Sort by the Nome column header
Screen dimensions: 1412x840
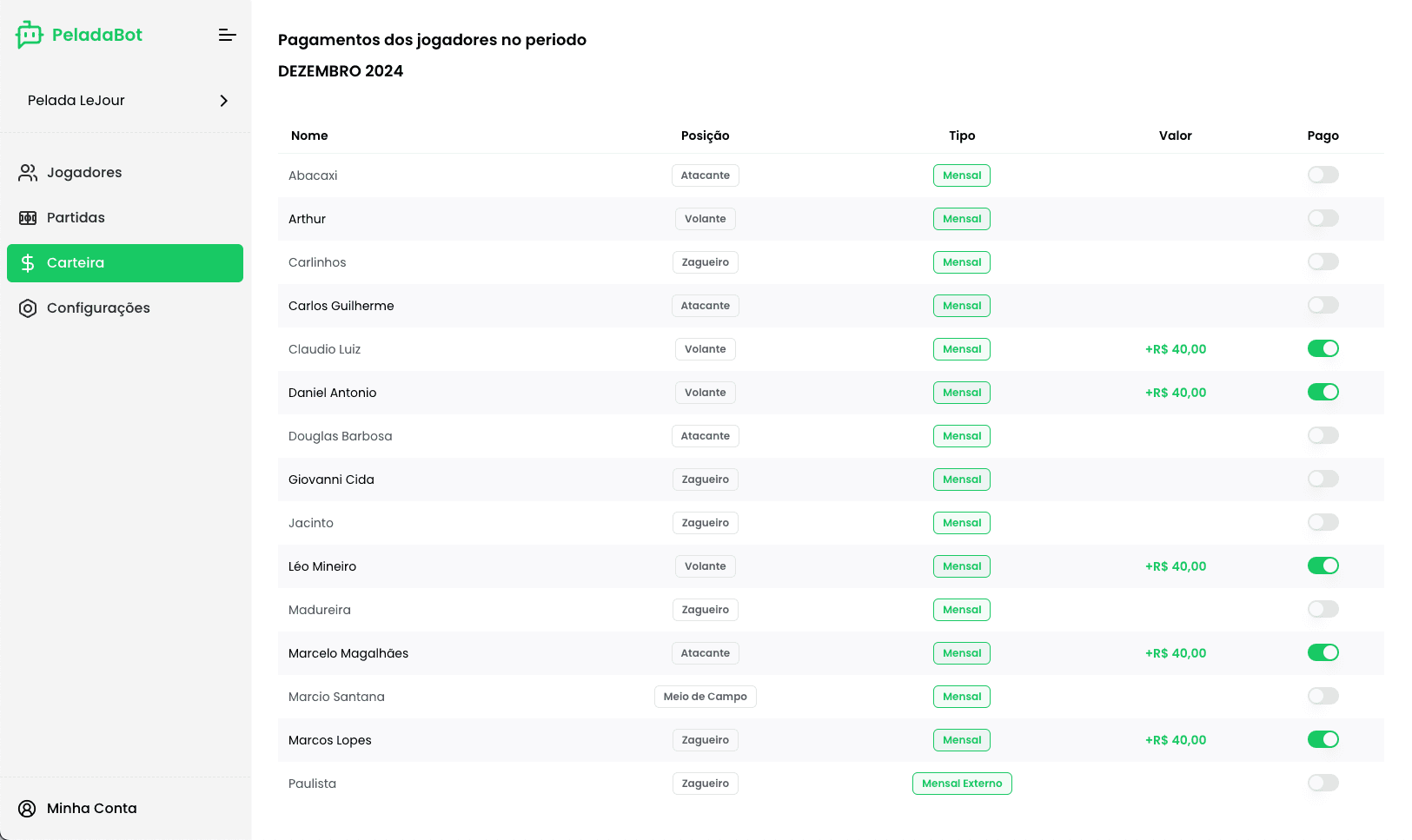309,136
